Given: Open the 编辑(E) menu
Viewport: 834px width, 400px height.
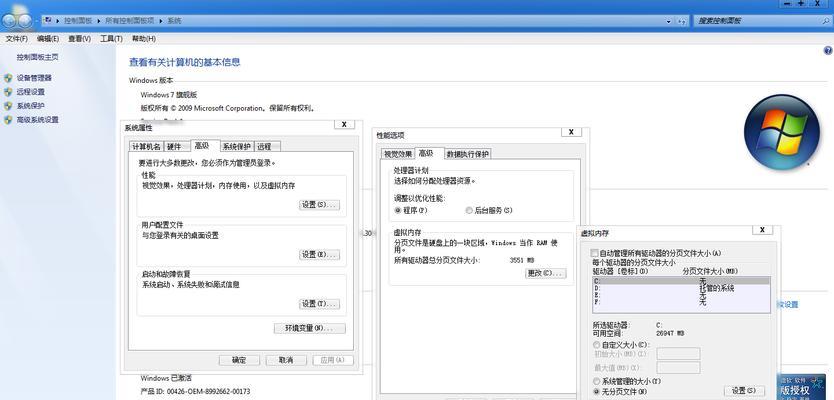Looking at the screenshot, I should point(48,39).
